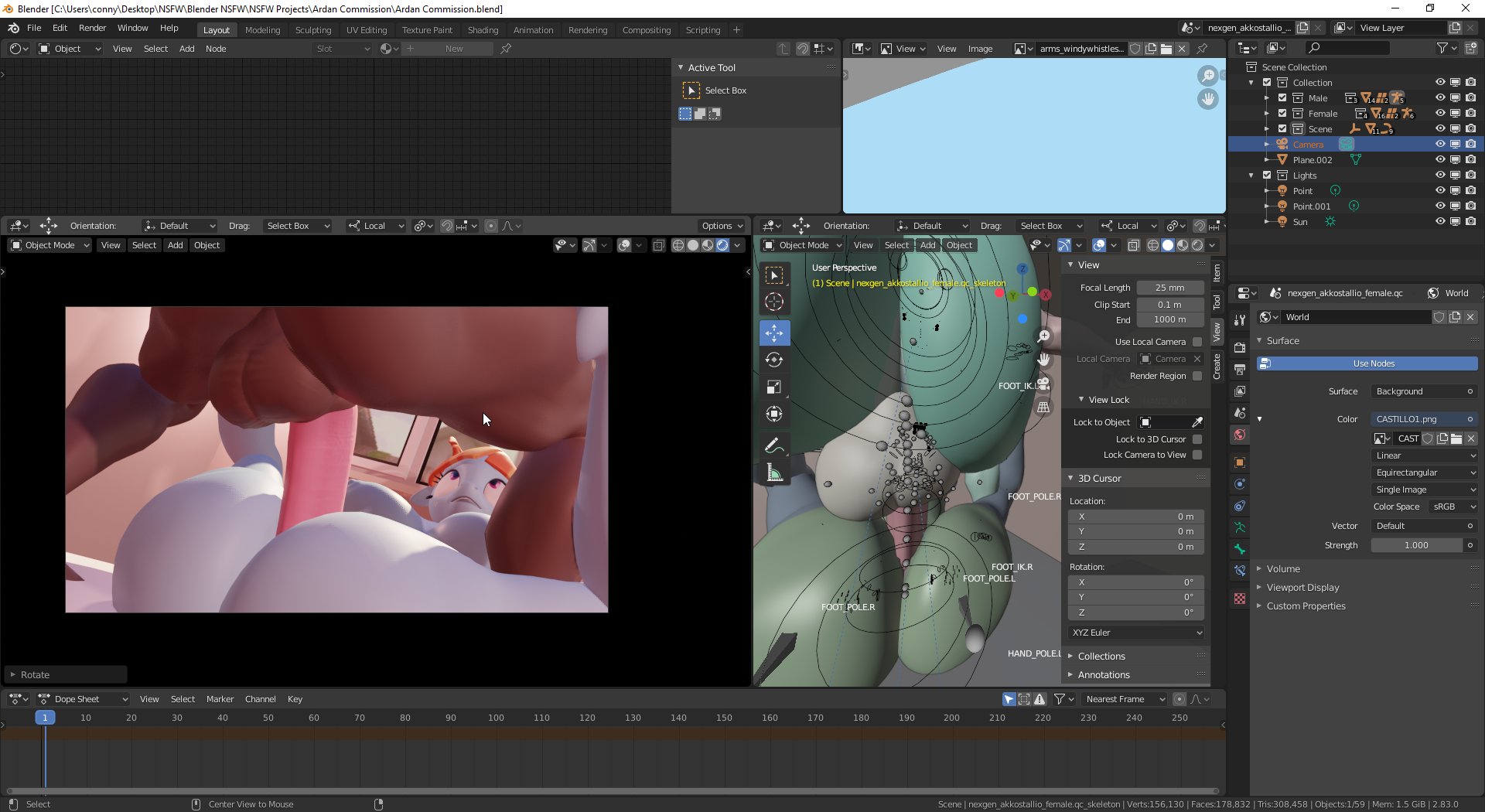Open the Transform tool in viewport toolbar

point(774,414)
